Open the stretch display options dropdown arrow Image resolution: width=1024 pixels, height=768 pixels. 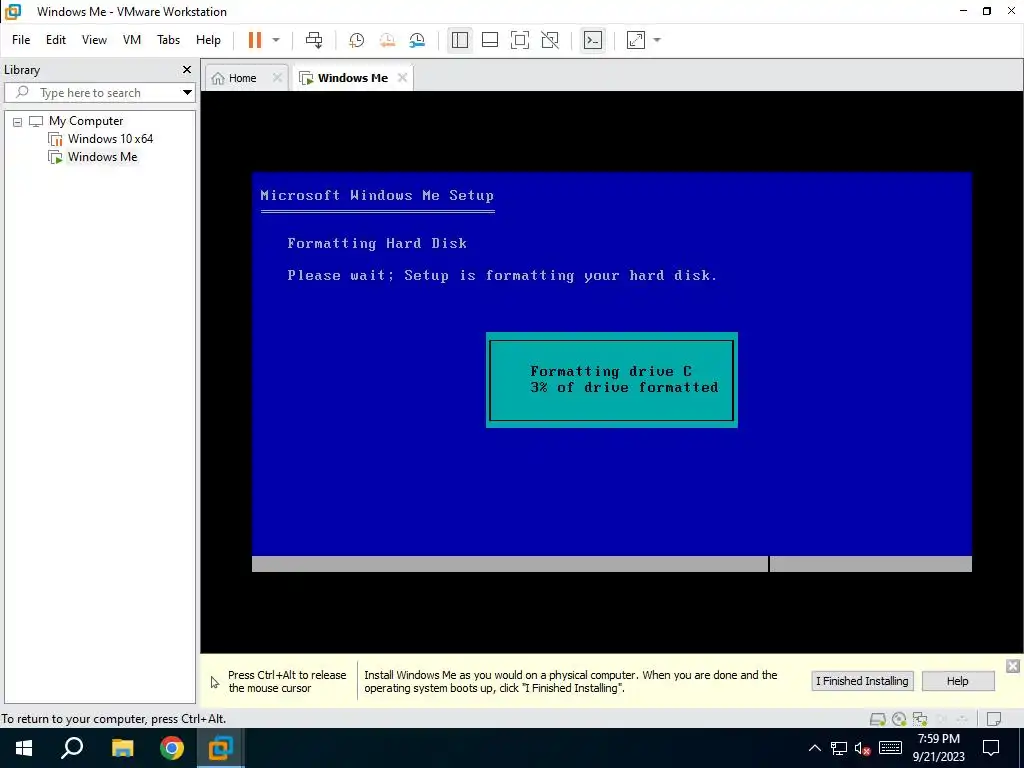tap(657, 40)
